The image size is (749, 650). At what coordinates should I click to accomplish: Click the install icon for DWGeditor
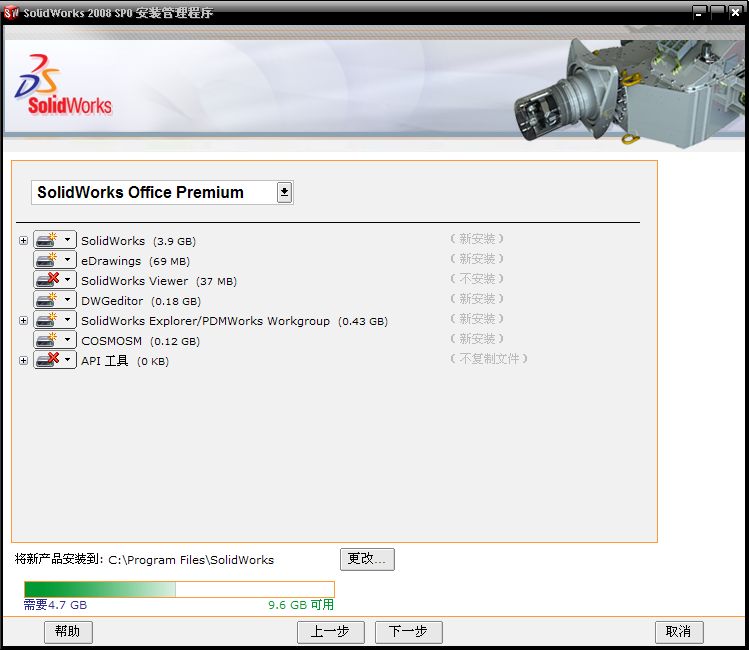tap(47, 300)
